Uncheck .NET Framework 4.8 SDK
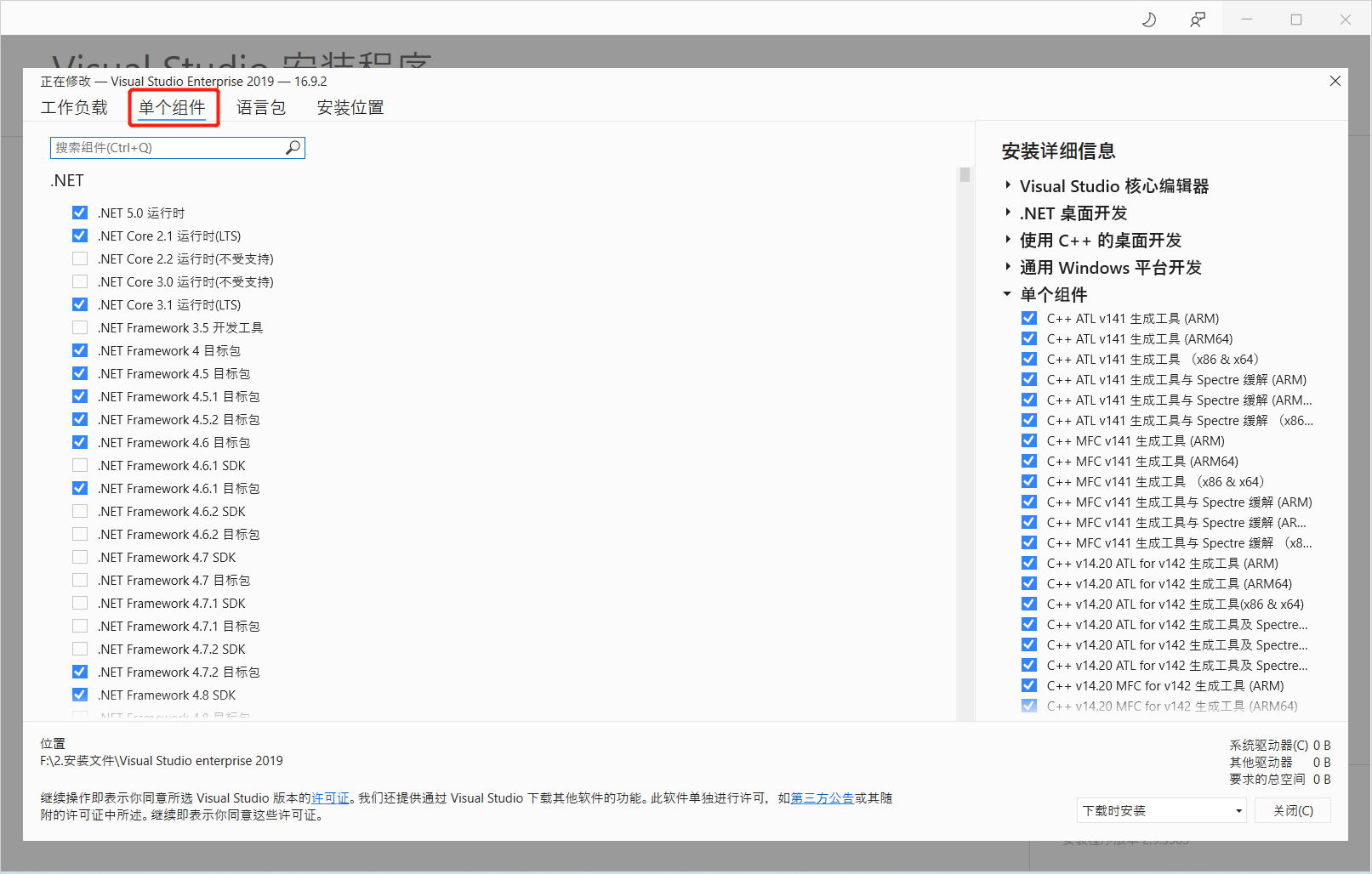 pyautogui.click(x=80, y=695)
